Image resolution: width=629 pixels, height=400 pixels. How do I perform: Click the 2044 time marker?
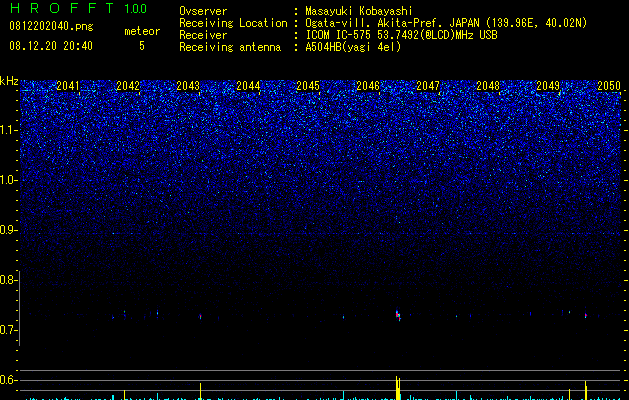click(248, 85)
